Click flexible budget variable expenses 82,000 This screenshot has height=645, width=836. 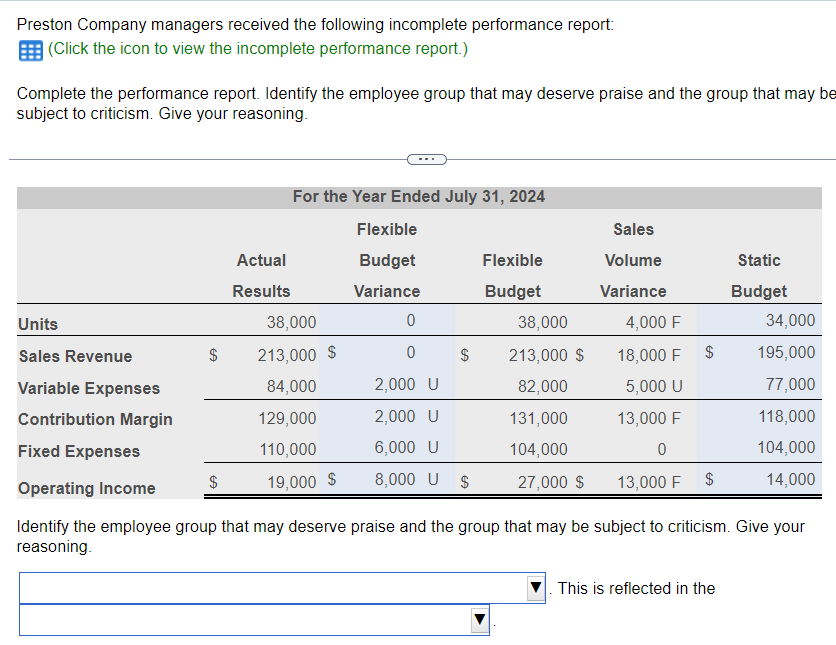[543, 386]
